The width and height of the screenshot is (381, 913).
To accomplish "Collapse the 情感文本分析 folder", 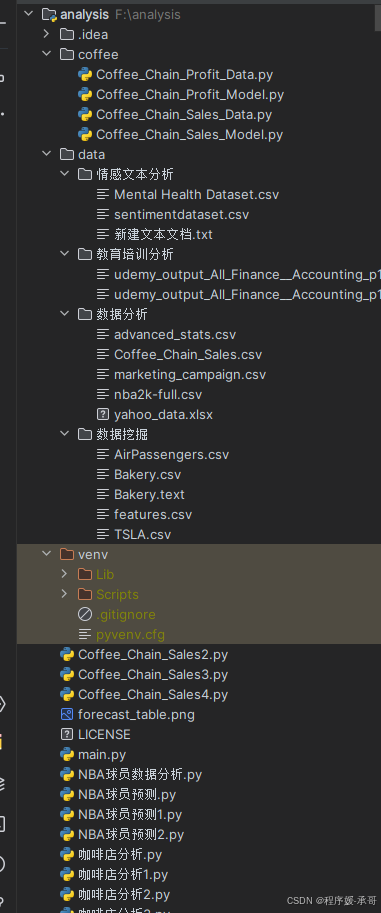I will 64,174.
